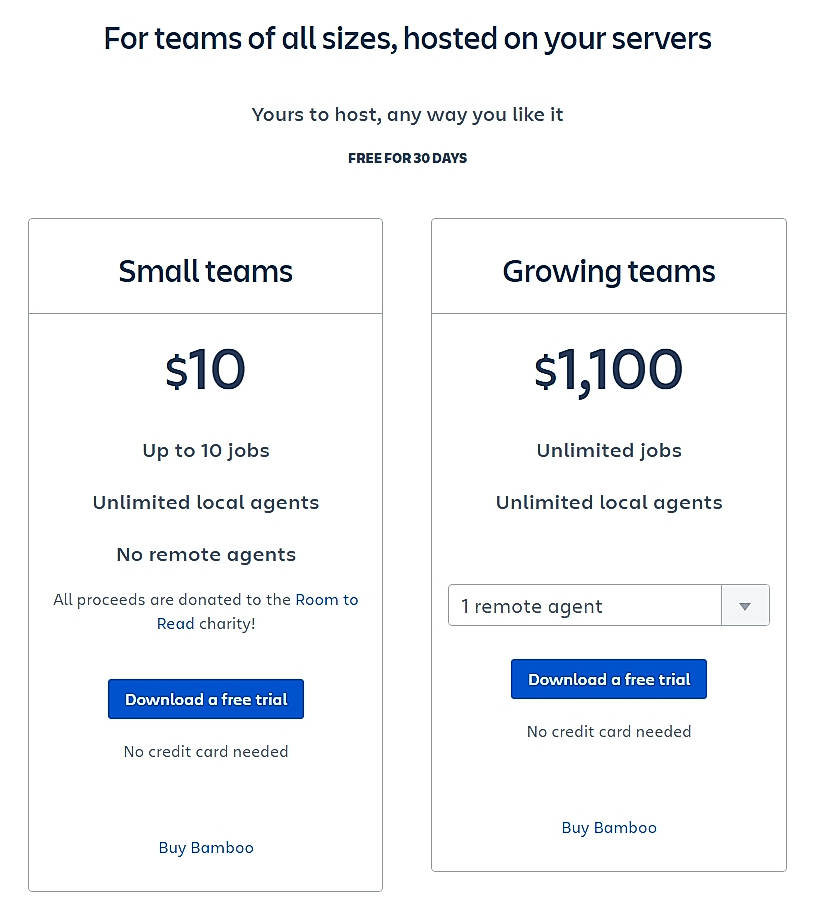Click 'No credit card needed' under Growing teams

click(x=609, y=731)
